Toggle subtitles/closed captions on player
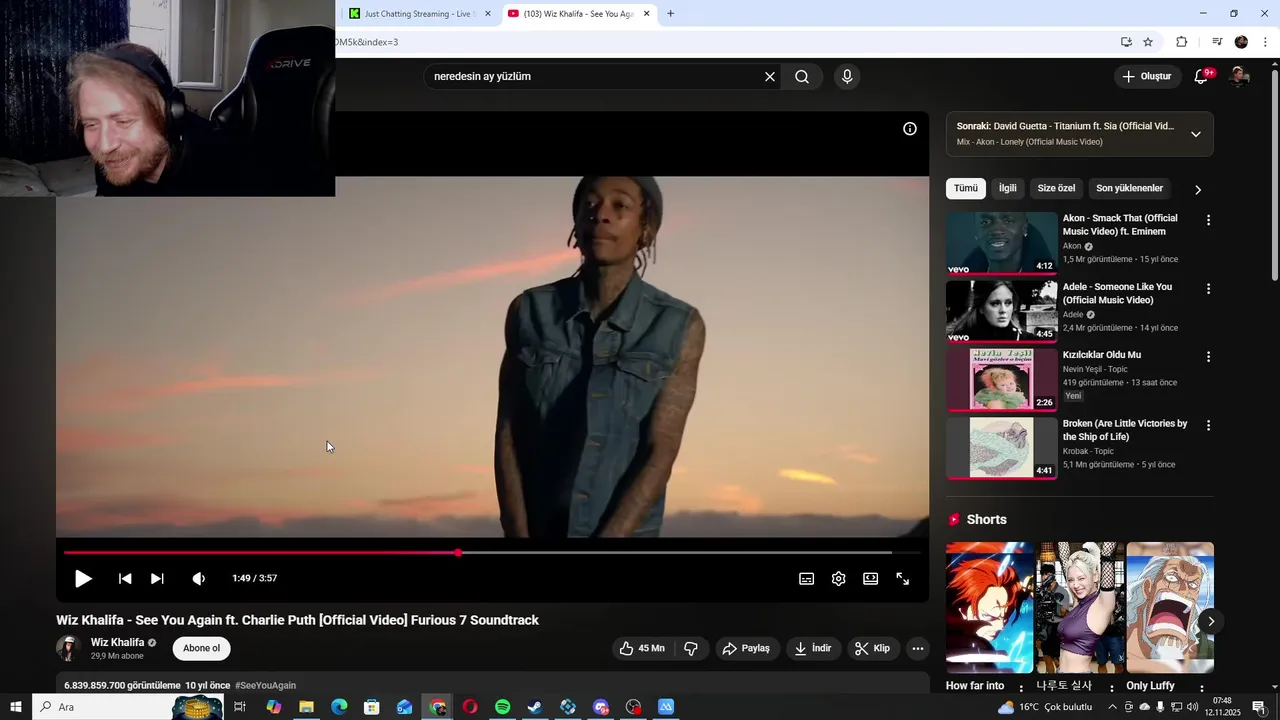 pos(806,579)
